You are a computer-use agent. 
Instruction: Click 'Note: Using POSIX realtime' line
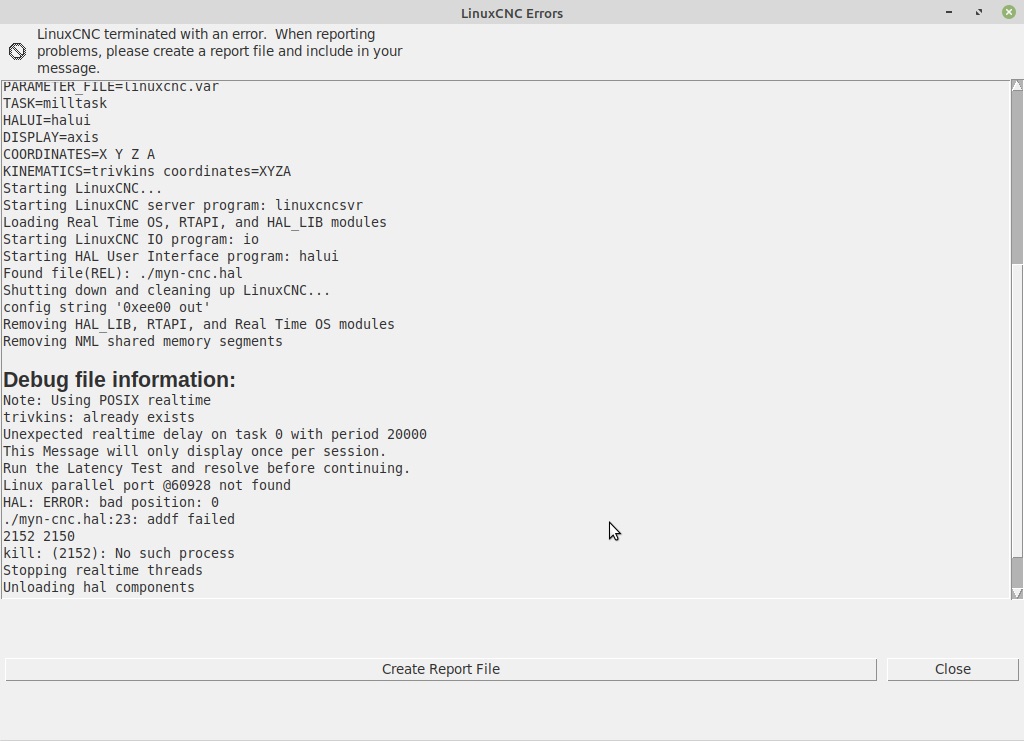107,400
